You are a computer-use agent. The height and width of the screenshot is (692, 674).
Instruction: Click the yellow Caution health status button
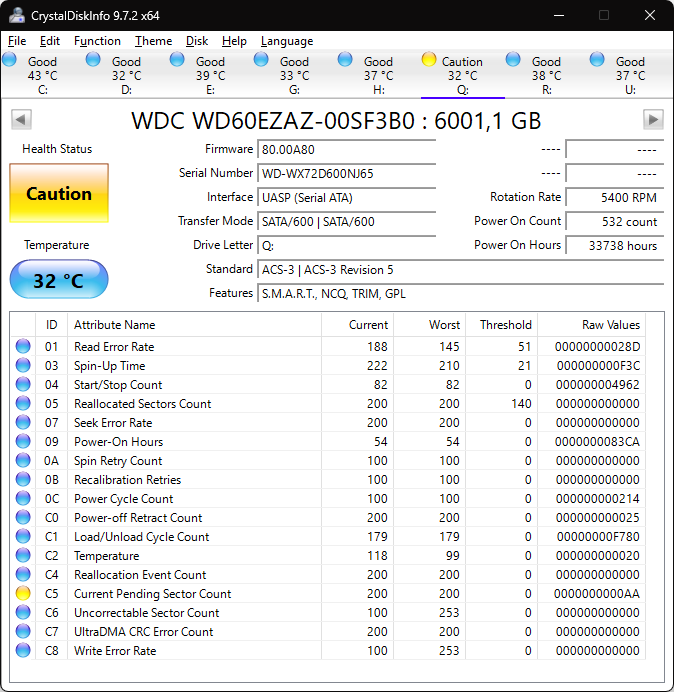(x=59, y=194)
